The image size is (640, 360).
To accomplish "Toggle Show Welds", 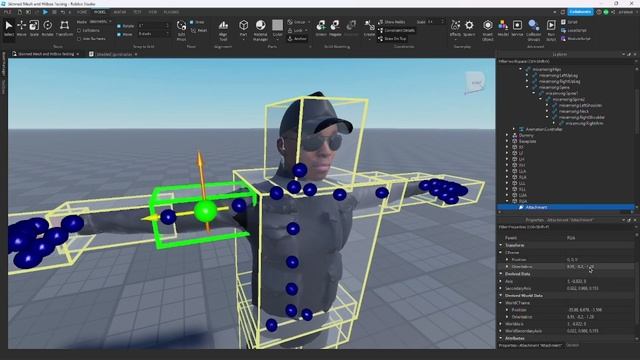I will tap(392, 22).
